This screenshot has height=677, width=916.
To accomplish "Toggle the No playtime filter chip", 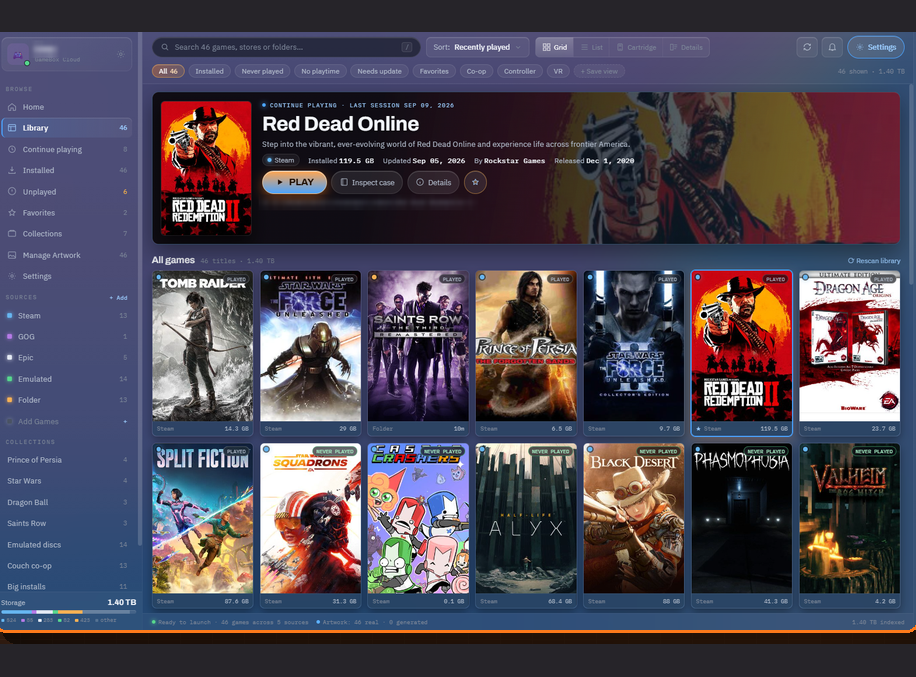I will tap(320, 71).
